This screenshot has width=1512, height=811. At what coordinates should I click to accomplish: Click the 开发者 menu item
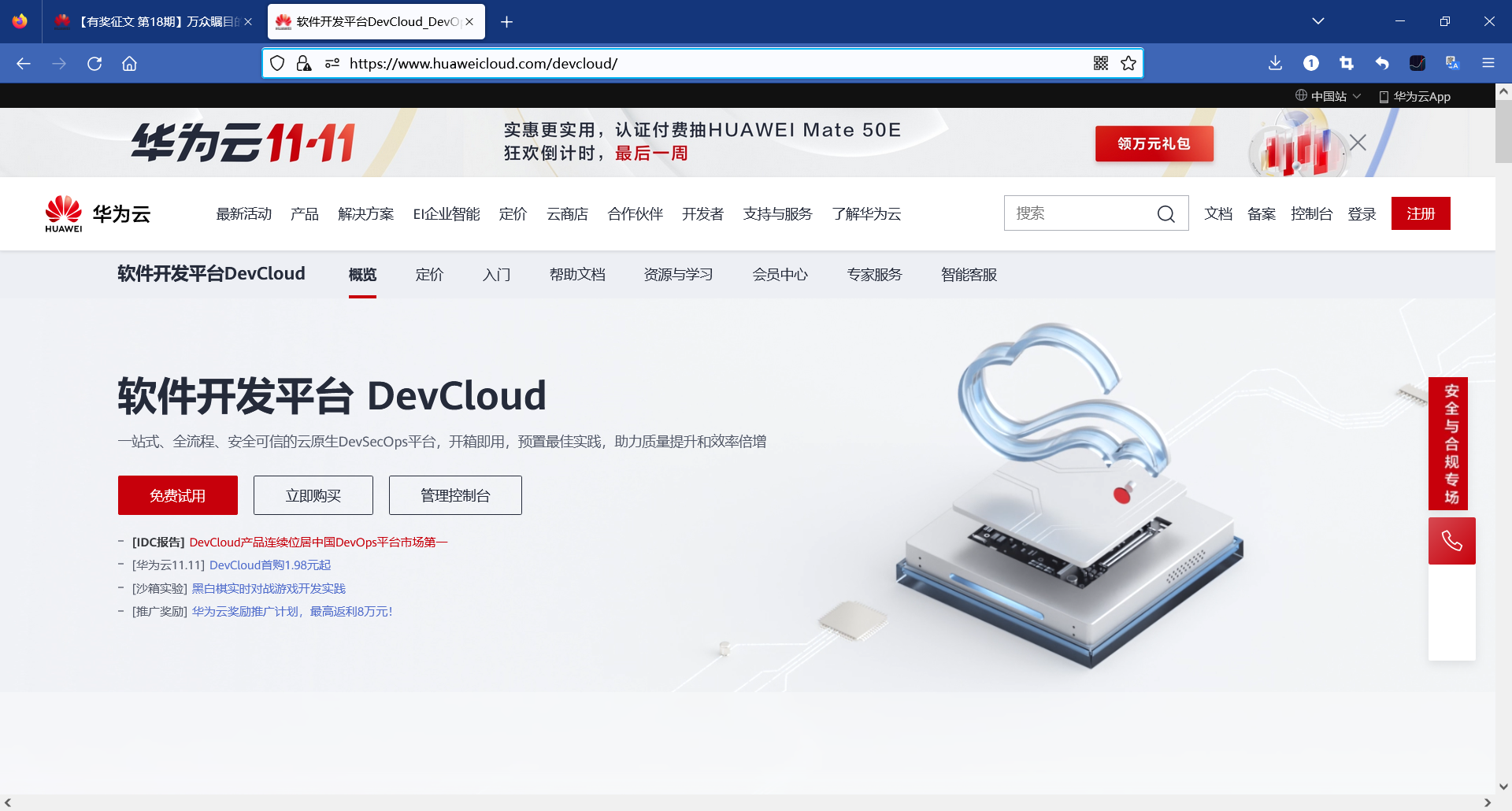(702, 213)
